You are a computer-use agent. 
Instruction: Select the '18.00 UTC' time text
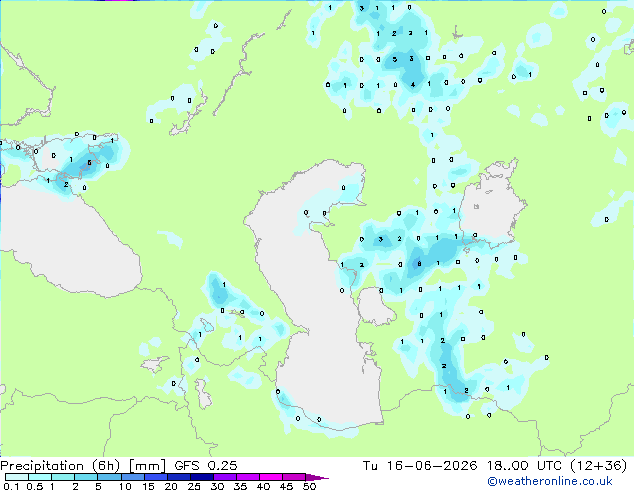coord(524,466)
